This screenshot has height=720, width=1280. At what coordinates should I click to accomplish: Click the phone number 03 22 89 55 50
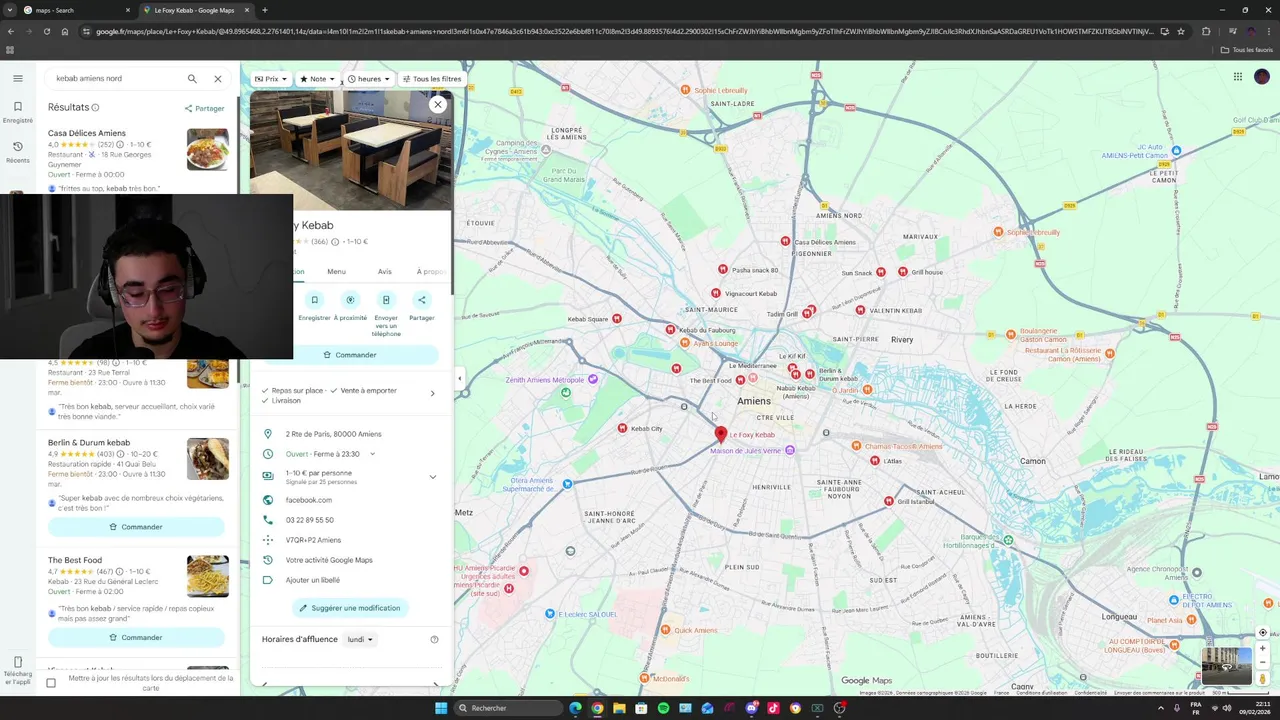pyautogui.click(x=310, y=520)
